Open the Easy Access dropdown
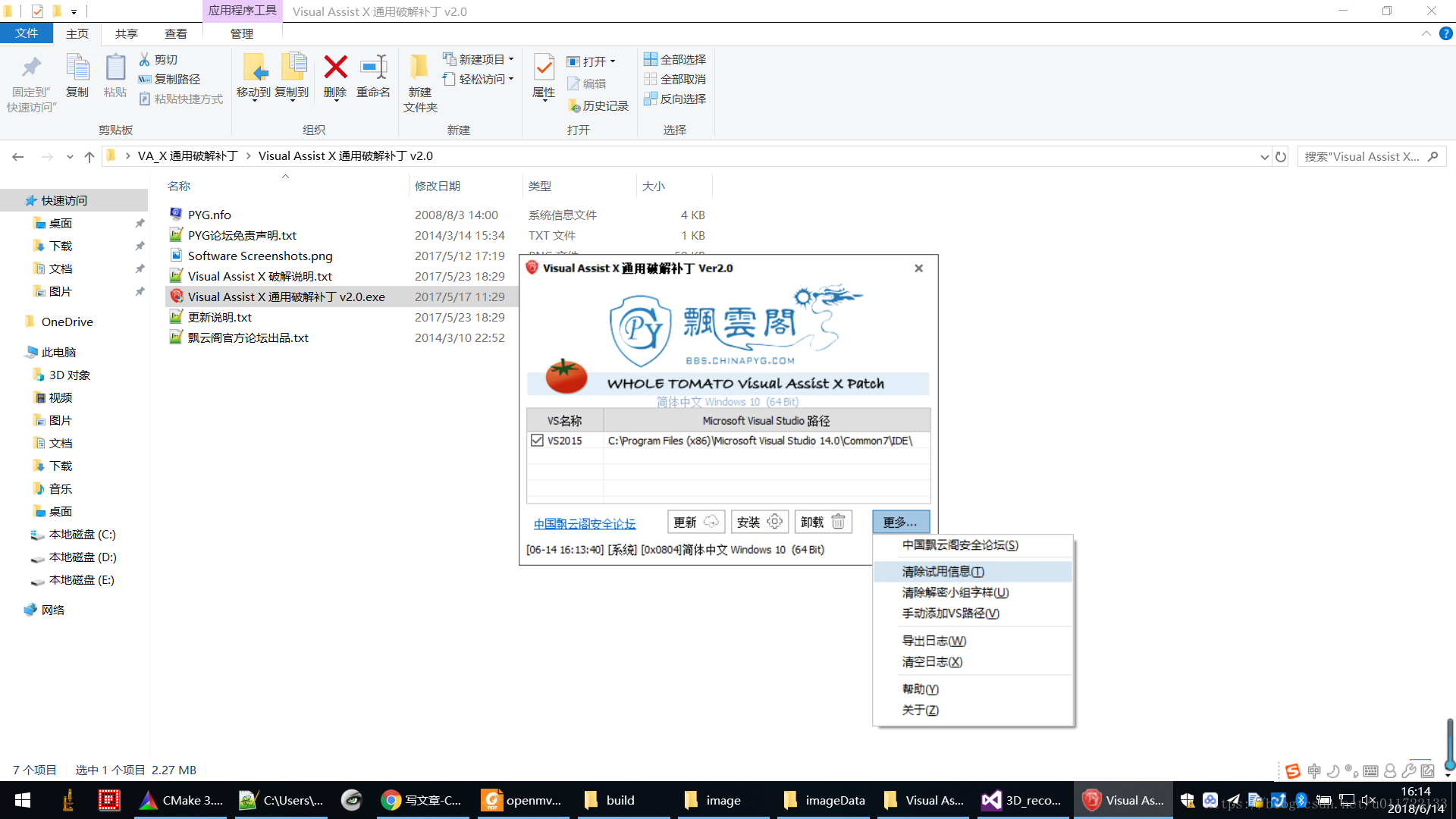The width and height of the screenshot is (1456, 819). 479,79
